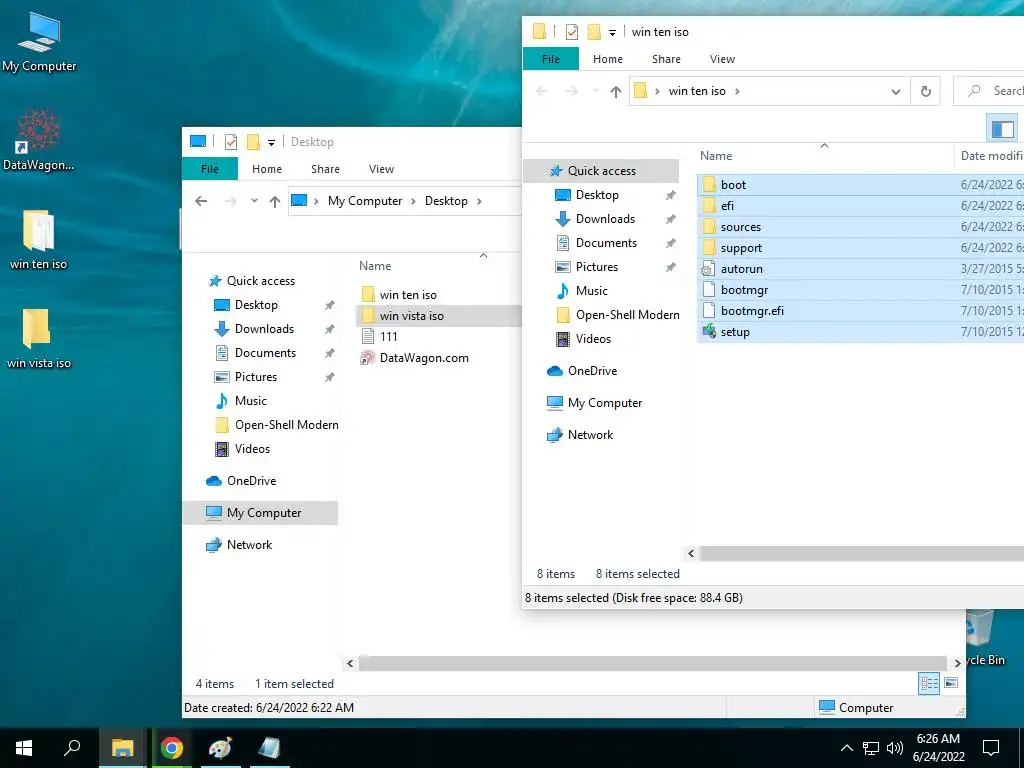Go back in the Desktop window
This screenshot has width=1024, height=768.
[x=201, y=201]
